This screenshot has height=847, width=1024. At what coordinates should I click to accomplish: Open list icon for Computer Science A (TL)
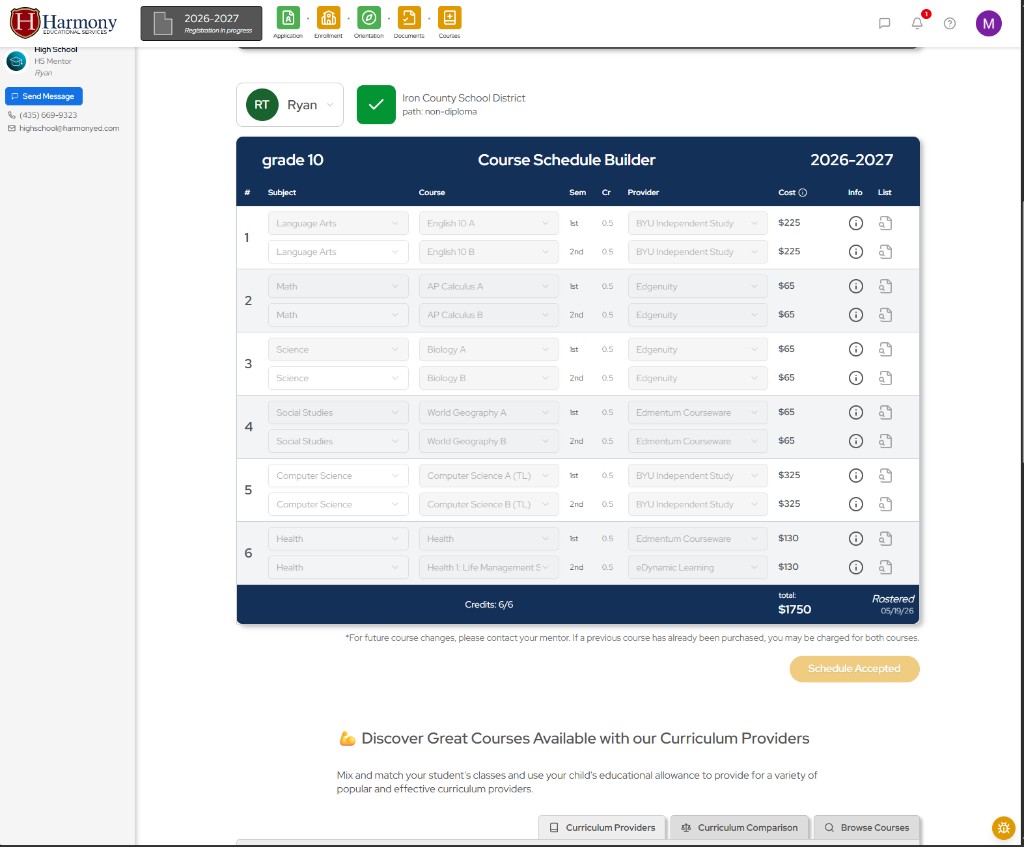coord(886,475)
